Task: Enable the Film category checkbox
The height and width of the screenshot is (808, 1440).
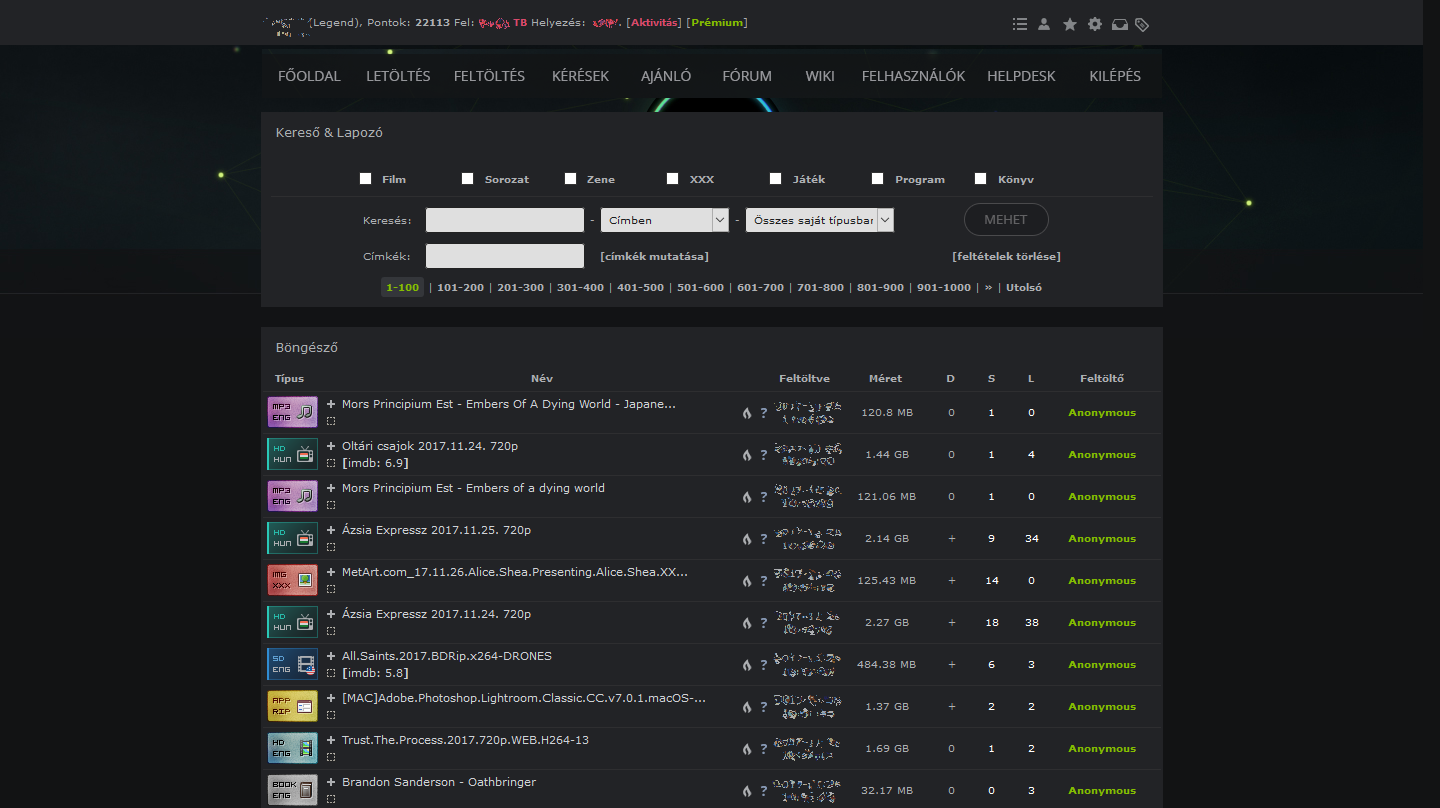Action: [365, 179]
